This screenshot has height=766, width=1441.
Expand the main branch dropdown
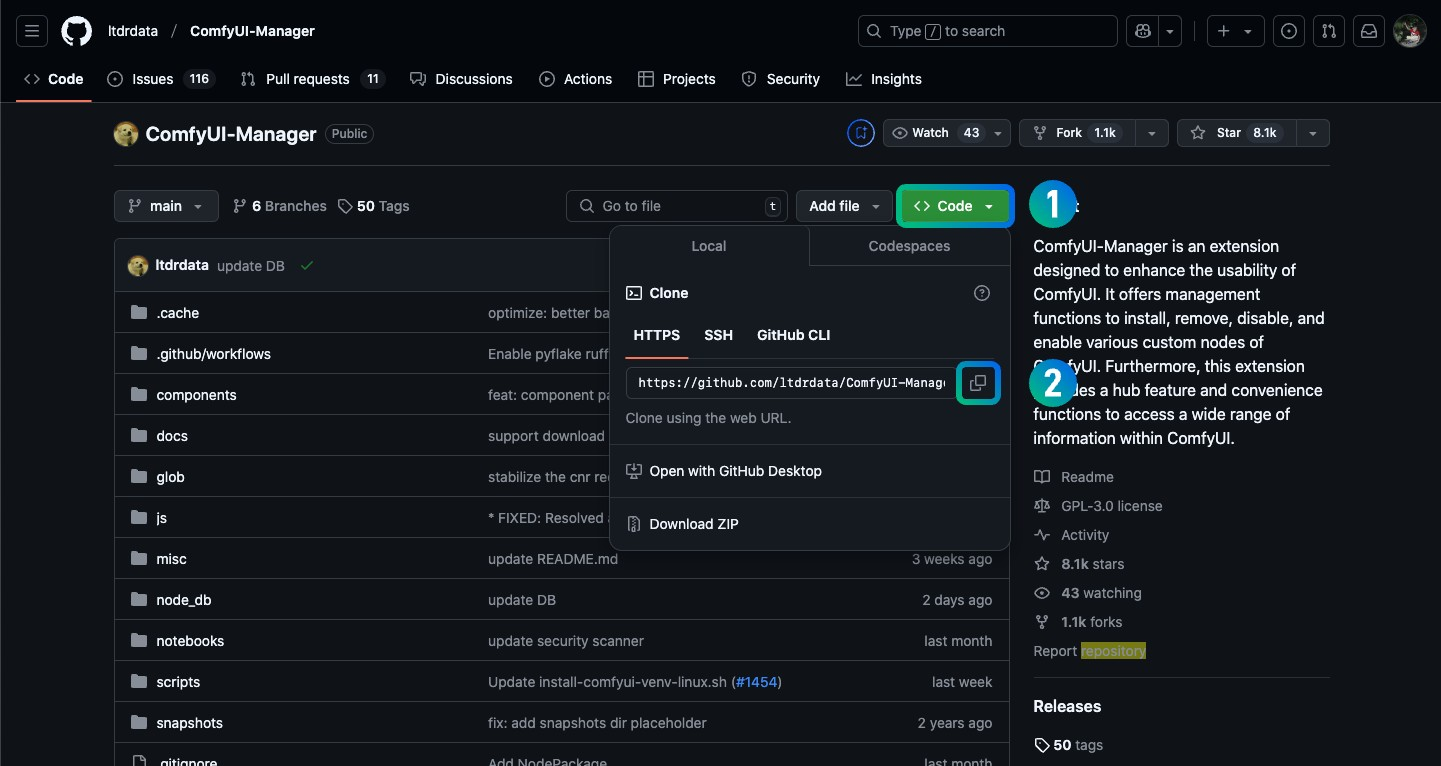(166, 206)
